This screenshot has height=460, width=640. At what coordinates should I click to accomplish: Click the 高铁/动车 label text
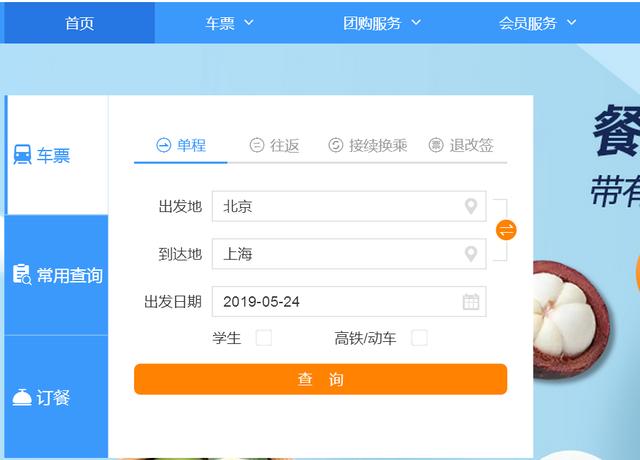[365, 338]
